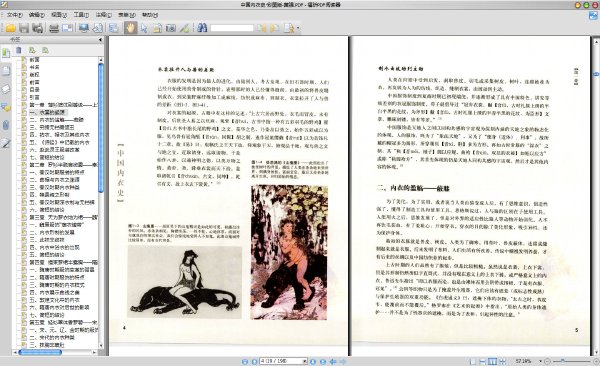
Task: Open the Attachments paperclip panel icon
Action: click(6, 125)
